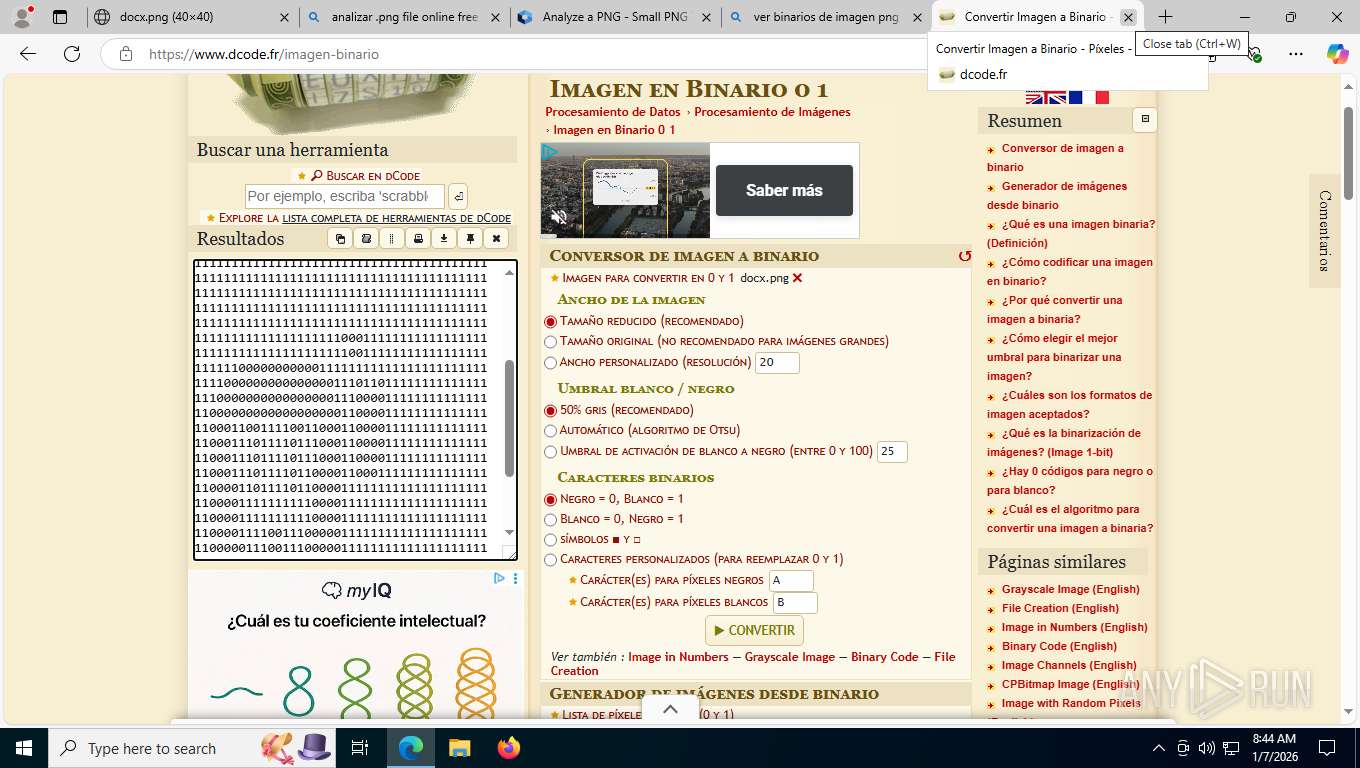Download the results
1360x768 pixels.
[444, 239]
